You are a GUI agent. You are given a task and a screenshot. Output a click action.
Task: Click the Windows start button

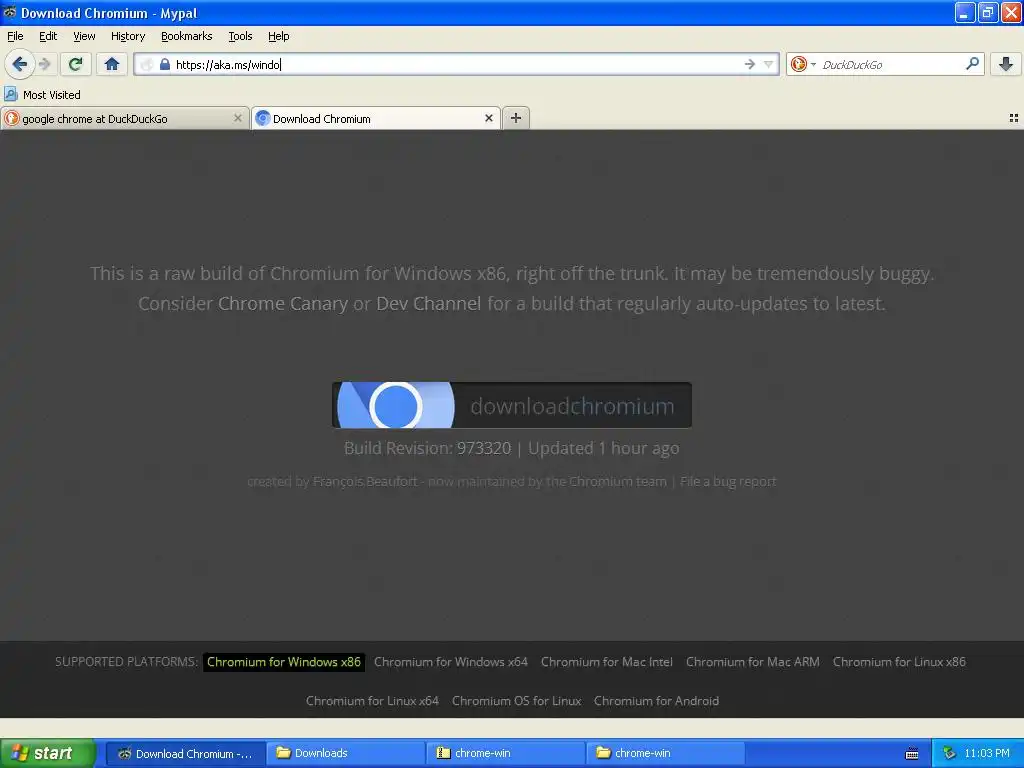(48, 753)
